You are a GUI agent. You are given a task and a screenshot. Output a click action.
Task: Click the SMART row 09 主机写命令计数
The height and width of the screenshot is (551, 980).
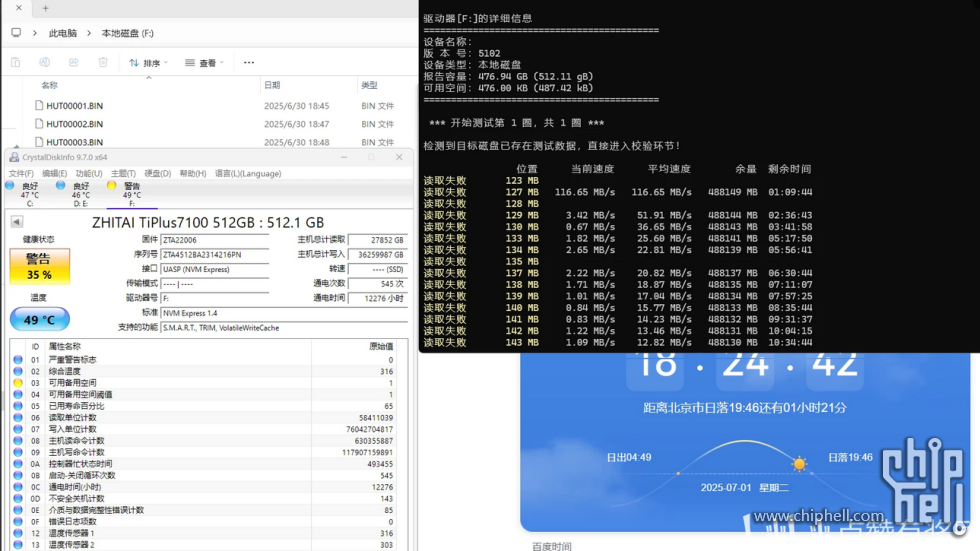[x=209, y=452]
